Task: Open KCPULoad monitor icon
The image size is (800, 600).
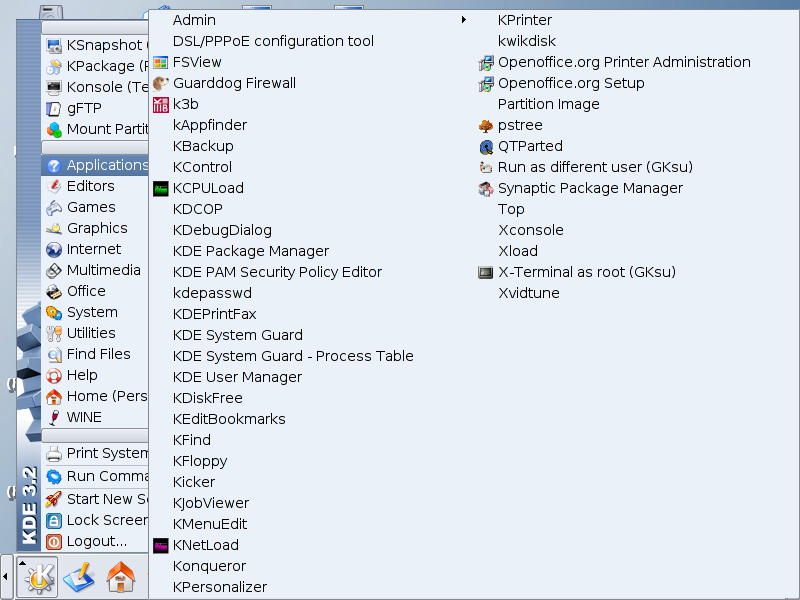Action: pyautogui.click(x=160, y=188)
